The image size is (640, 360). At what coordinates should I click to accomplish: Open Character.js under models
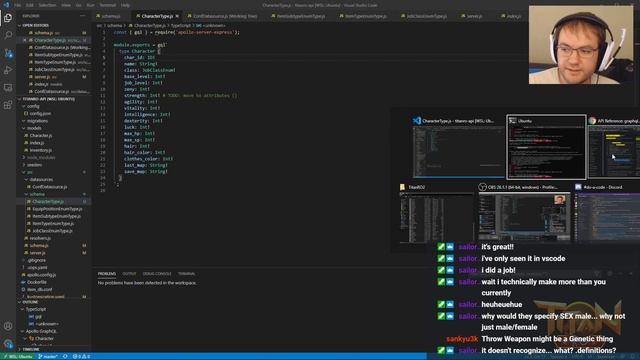coord(54,136)
